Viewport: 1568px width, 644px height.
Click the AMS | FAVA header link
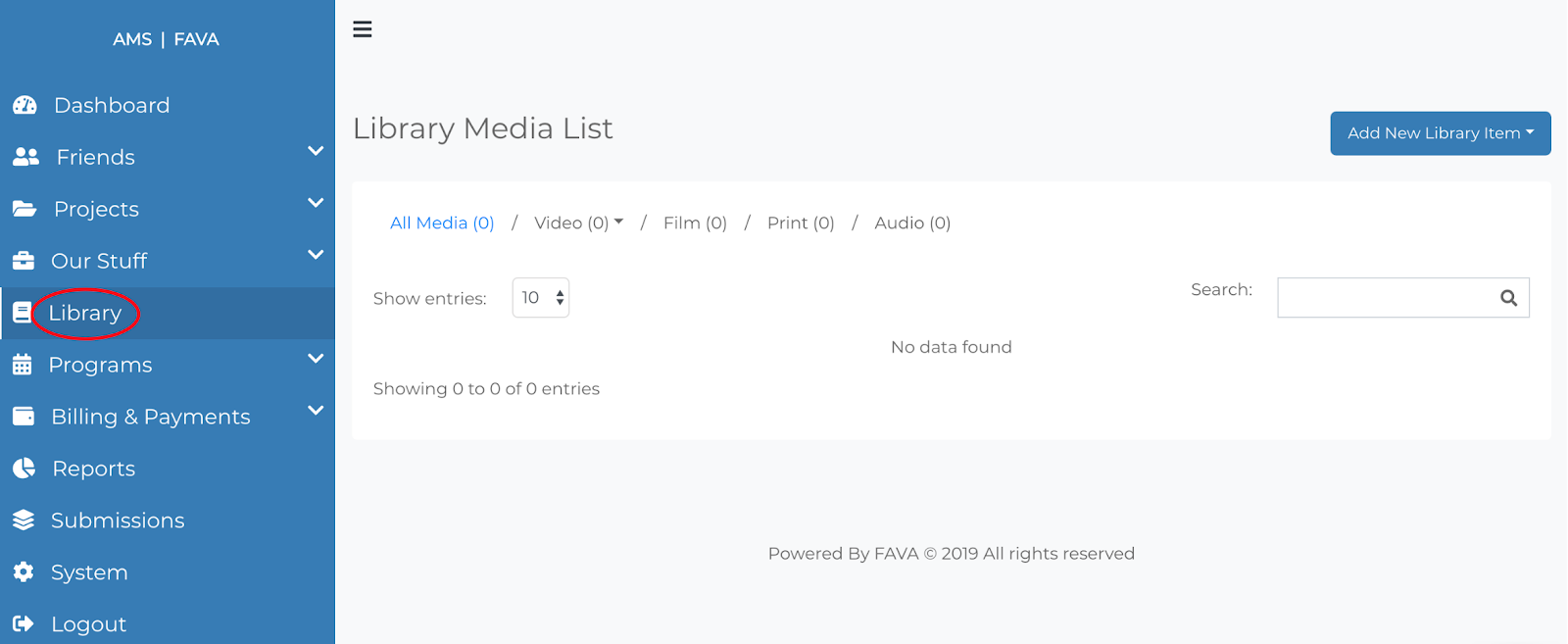tap(166, 39)
